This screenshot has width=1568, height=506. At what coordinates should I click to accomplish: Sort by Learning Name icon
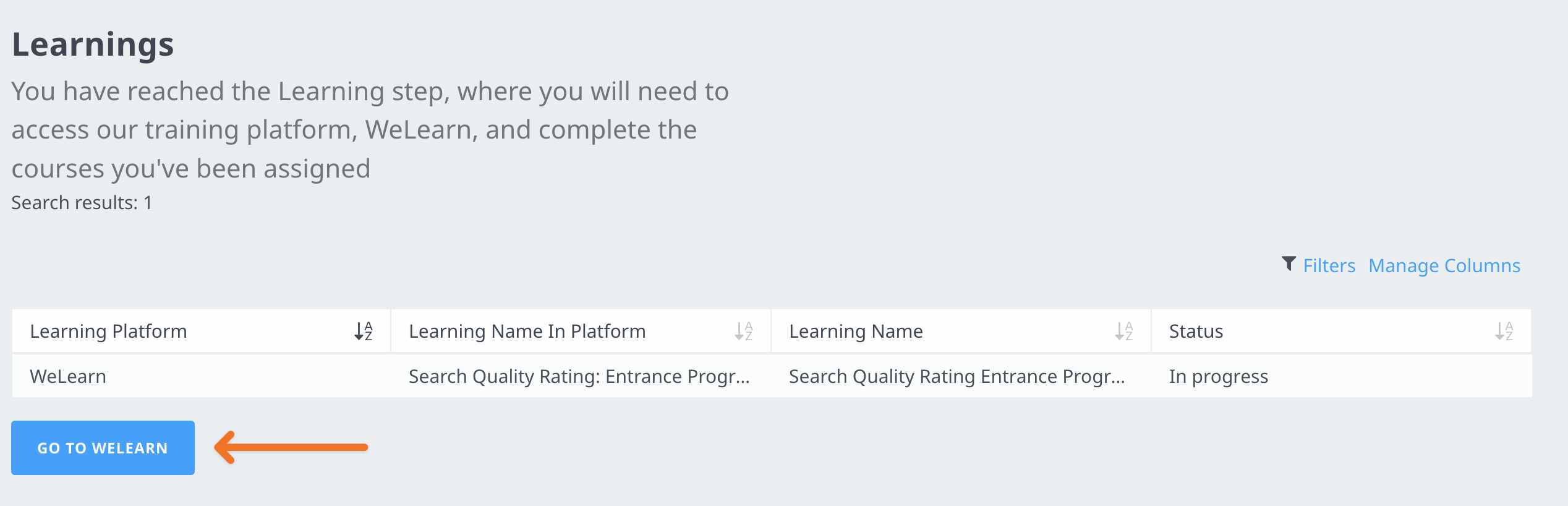pyautogui.click(x=1123, y=331)
